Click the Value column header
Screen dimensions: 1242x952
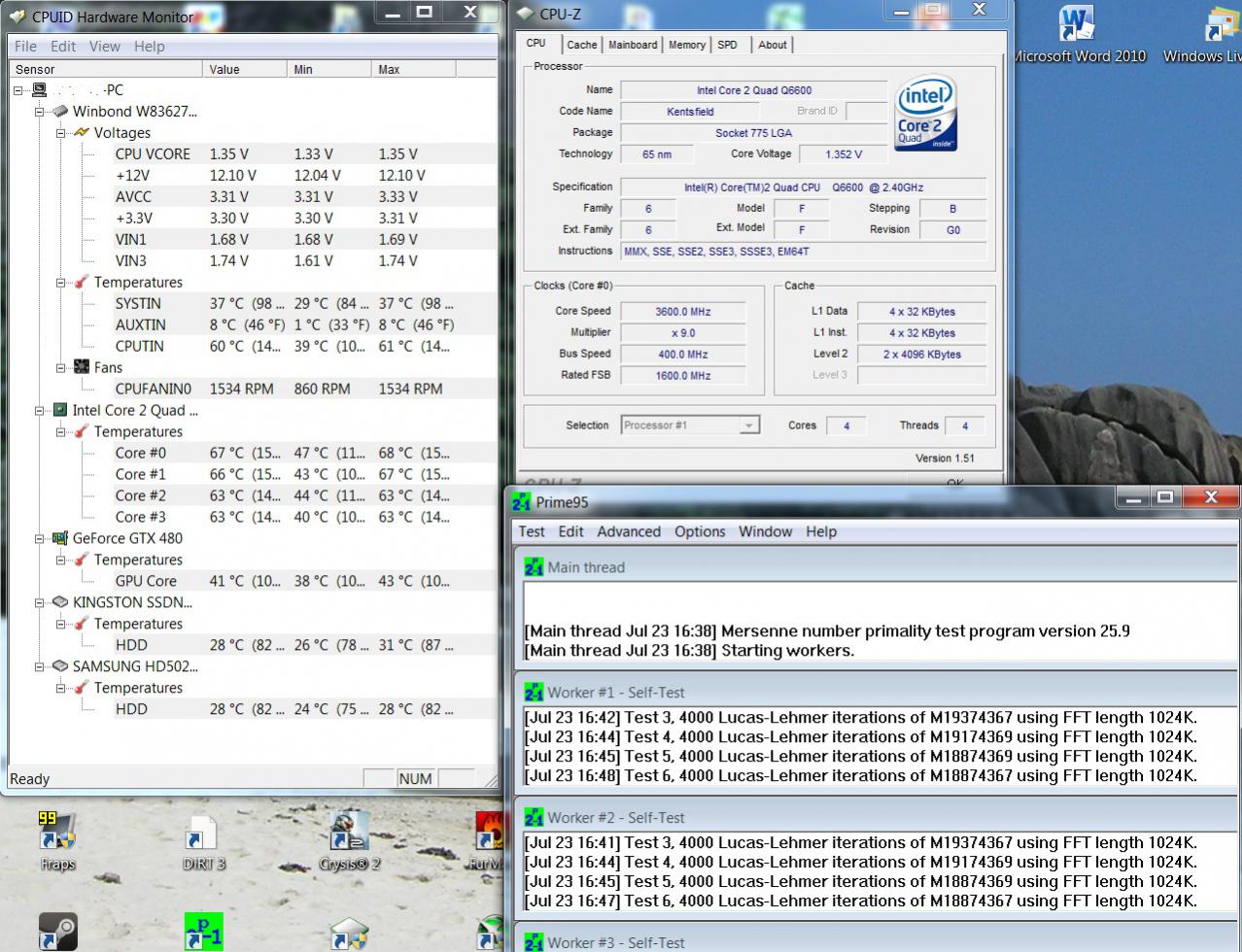247,69
